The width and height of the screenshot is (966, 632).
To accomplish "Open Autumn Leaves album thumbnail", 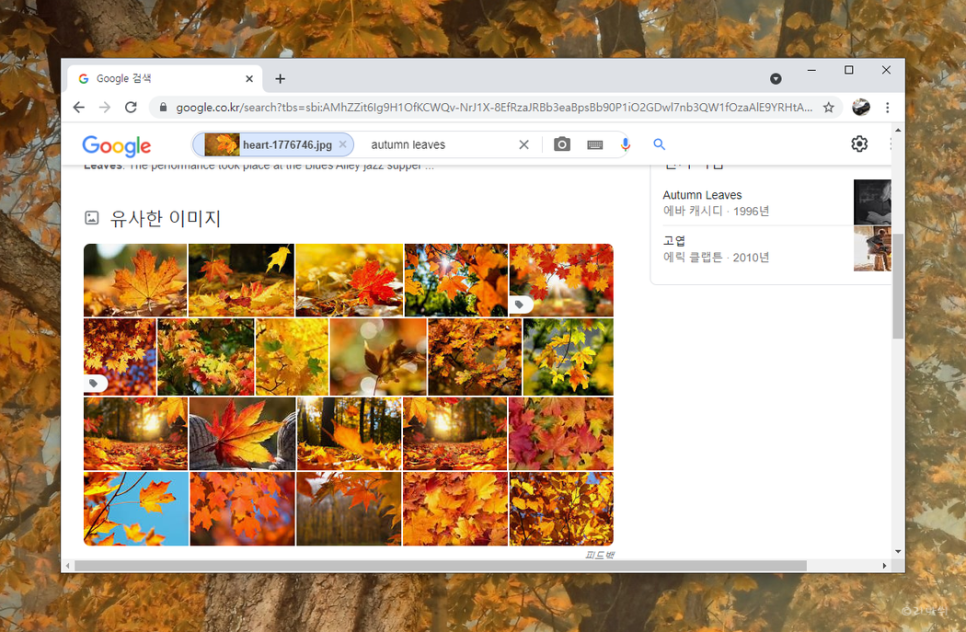I will tap(872, 202).
